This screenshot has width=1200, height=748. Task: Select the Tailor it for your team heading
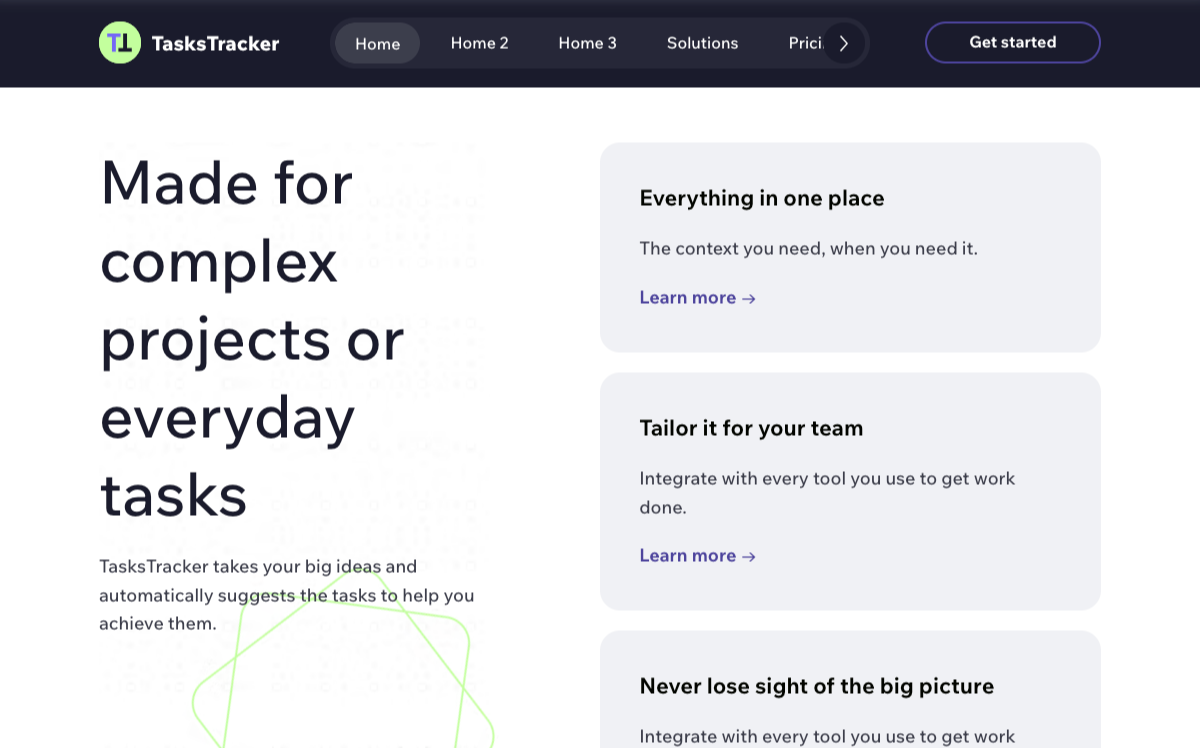click(751, 428)
